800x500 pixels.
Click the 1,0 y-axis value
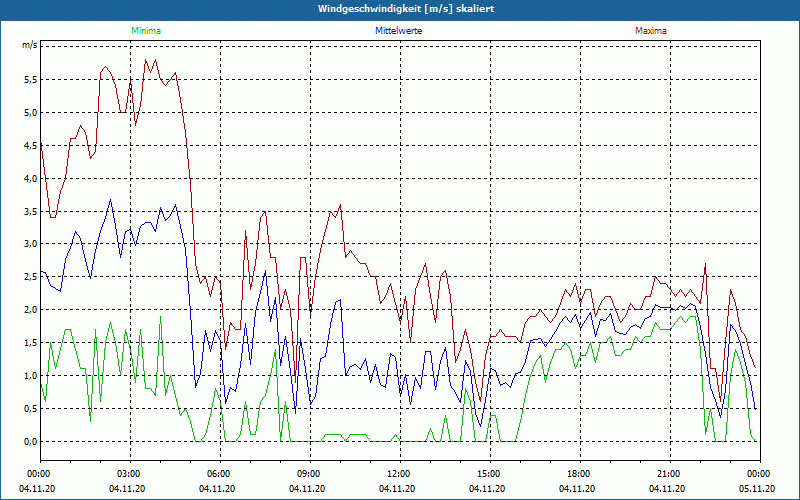[31, 376]
